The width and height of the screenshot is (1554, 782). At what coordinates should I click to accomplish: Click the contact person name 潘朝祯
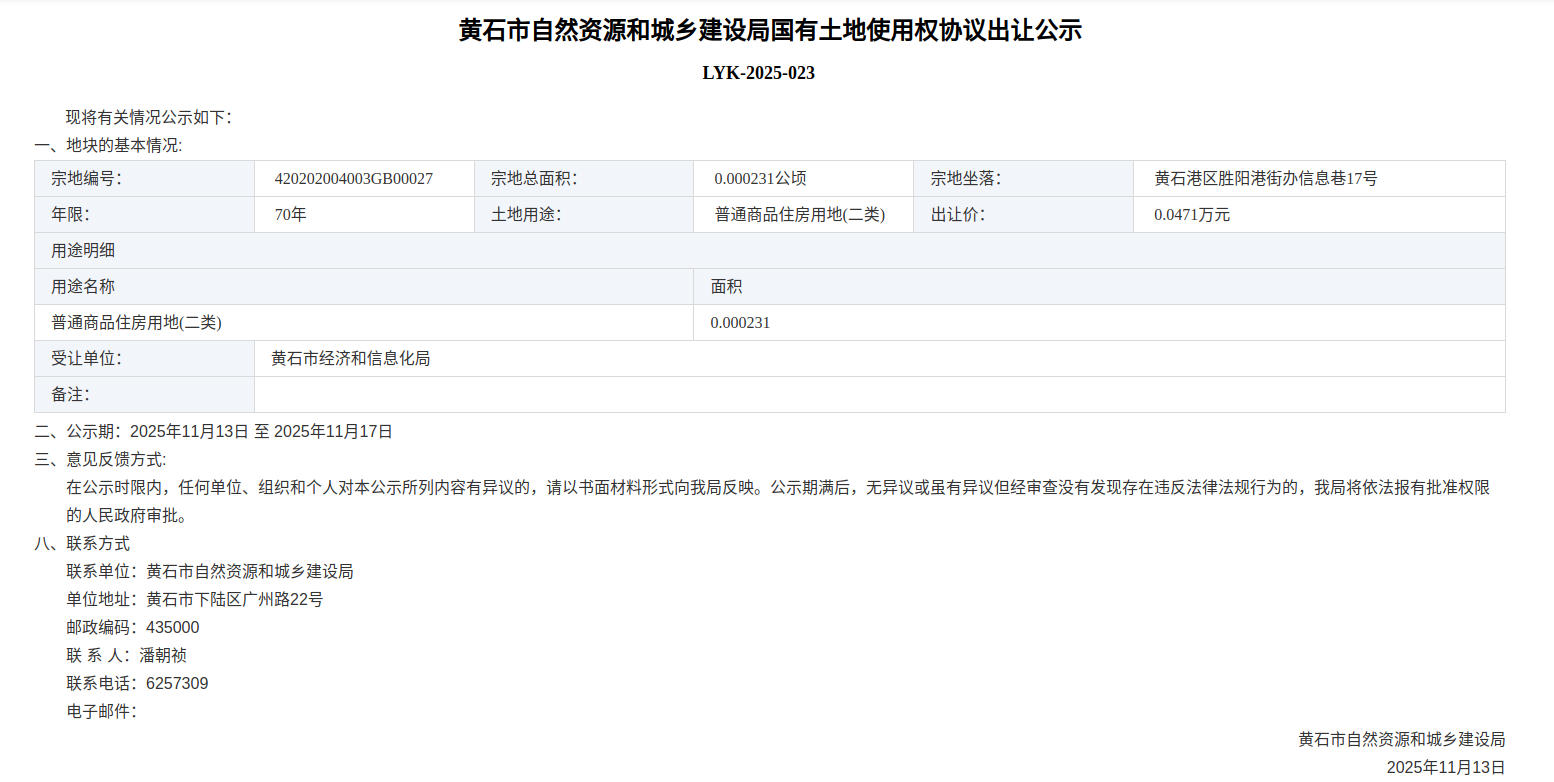click(163, 656)
